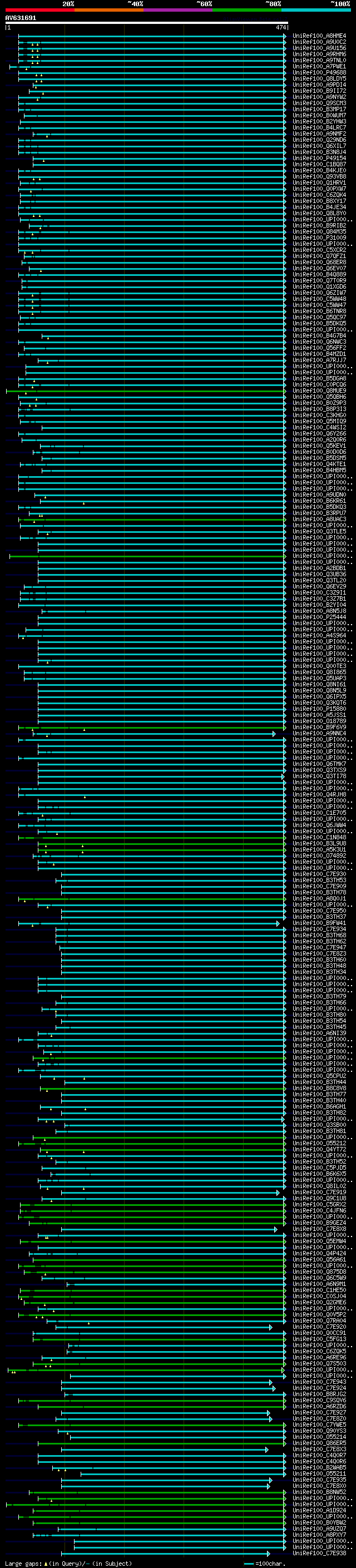Image resolution: width=356 pixels, height=1568 pixels.
Task: Click the cyan ~100% identity legend segment
Action: tap(317, 10)
